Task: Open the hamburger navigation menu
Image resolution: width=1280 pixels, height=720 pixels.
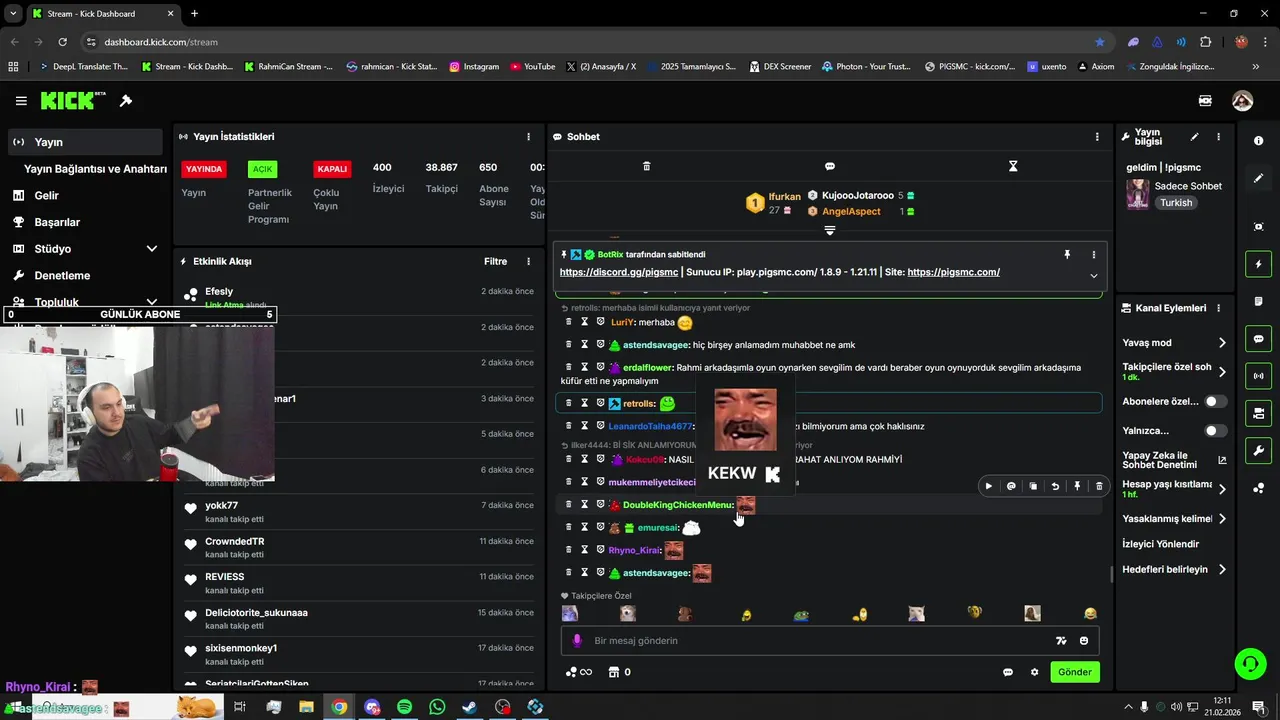Action: (21, 101)
